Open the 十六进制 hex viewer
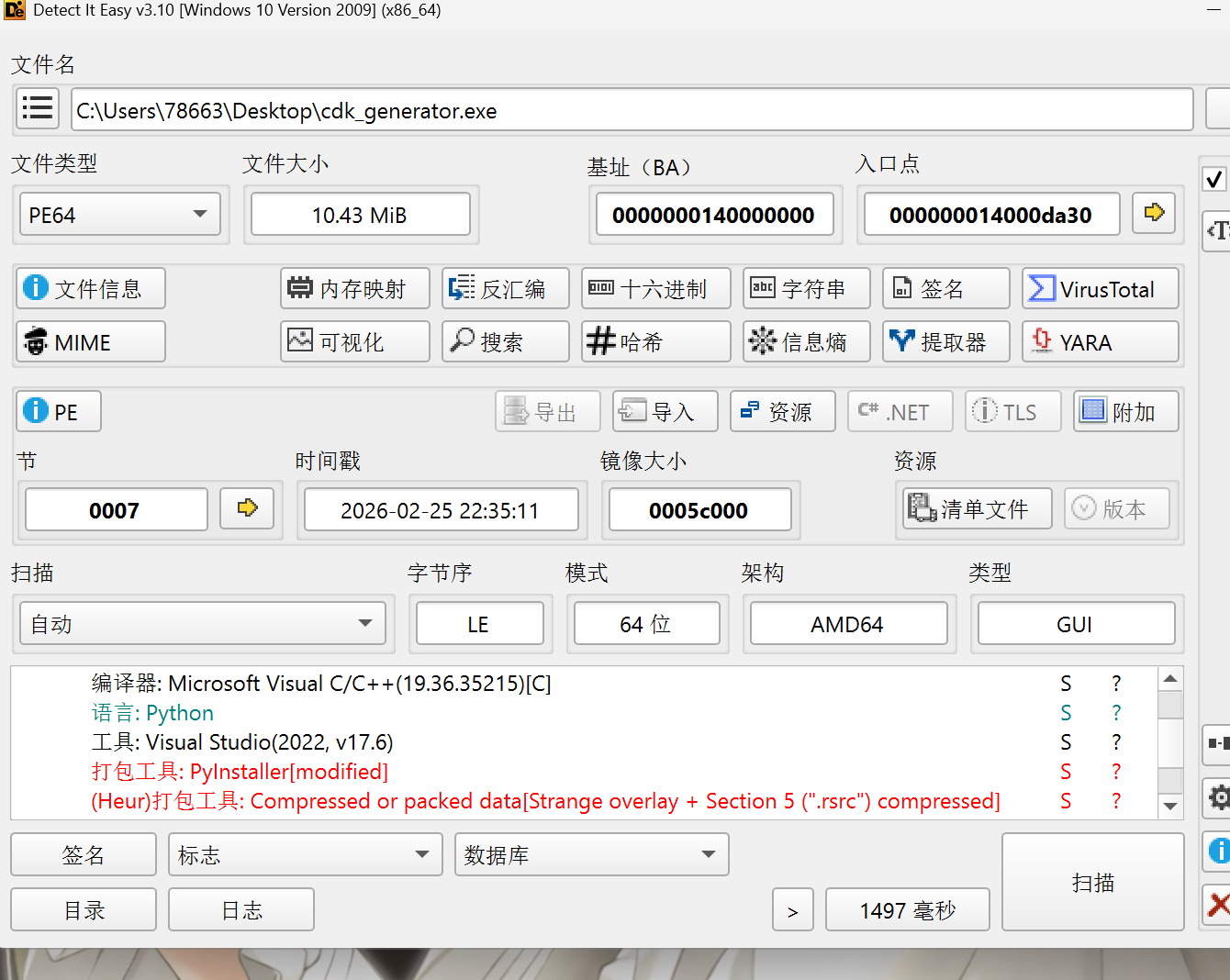The height and width of the screenshot is (980, 1230). point(656,289)
